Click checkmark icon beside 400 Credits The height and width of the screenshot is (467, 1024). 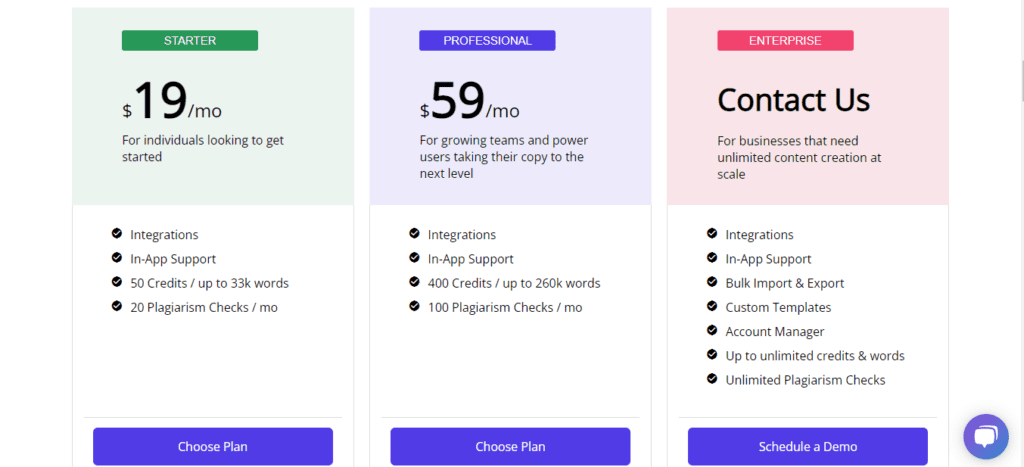point(414,282)
